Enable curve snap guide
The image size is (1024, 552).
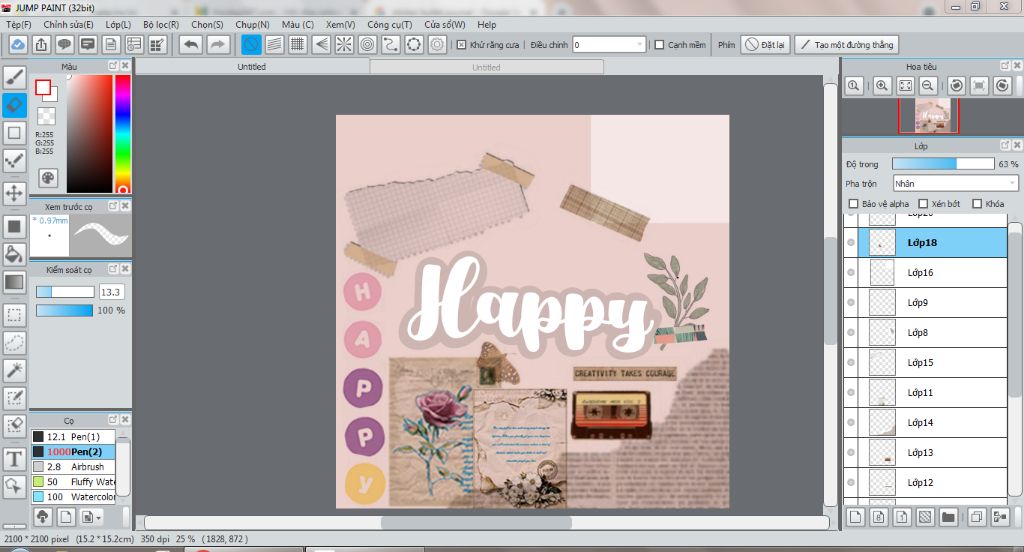390,44
